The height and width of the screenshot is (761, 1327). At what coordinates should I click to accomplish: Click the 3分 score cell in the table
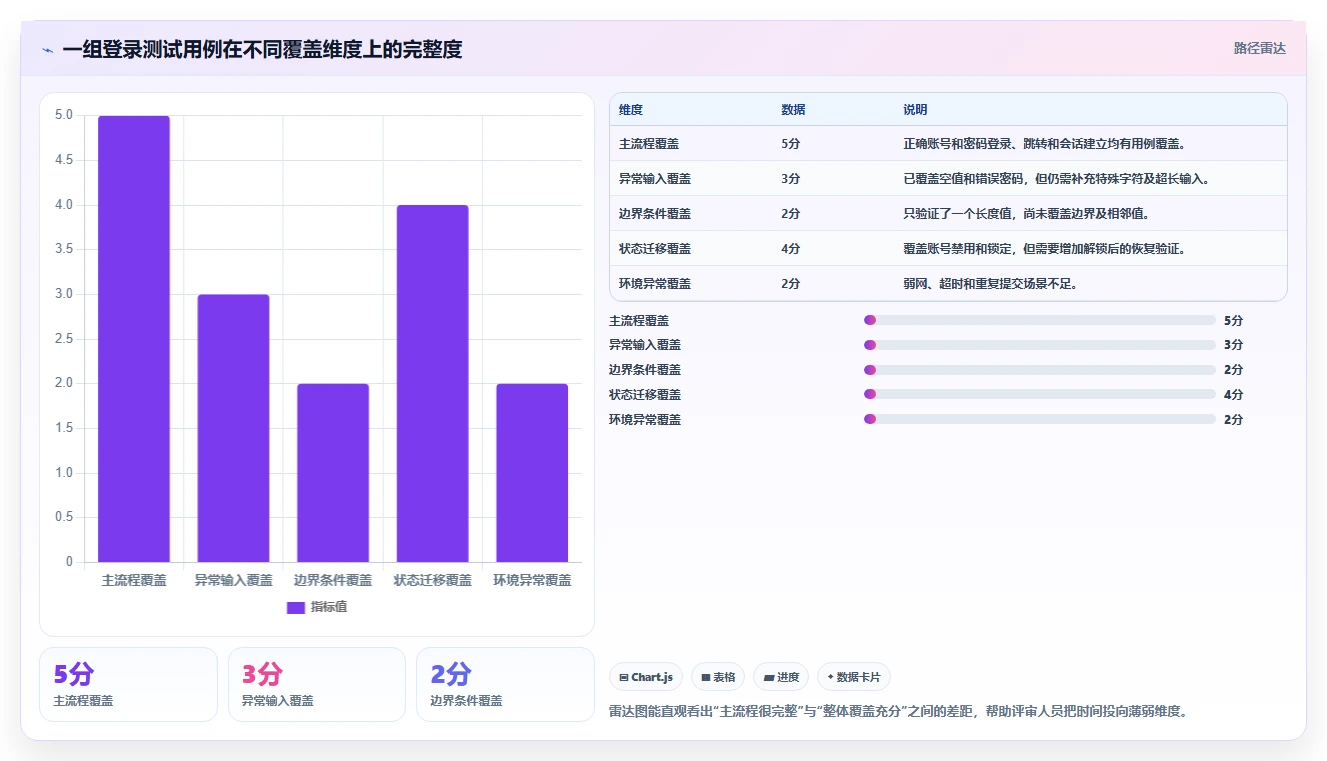pyautogui.click(x=790, y=179)
